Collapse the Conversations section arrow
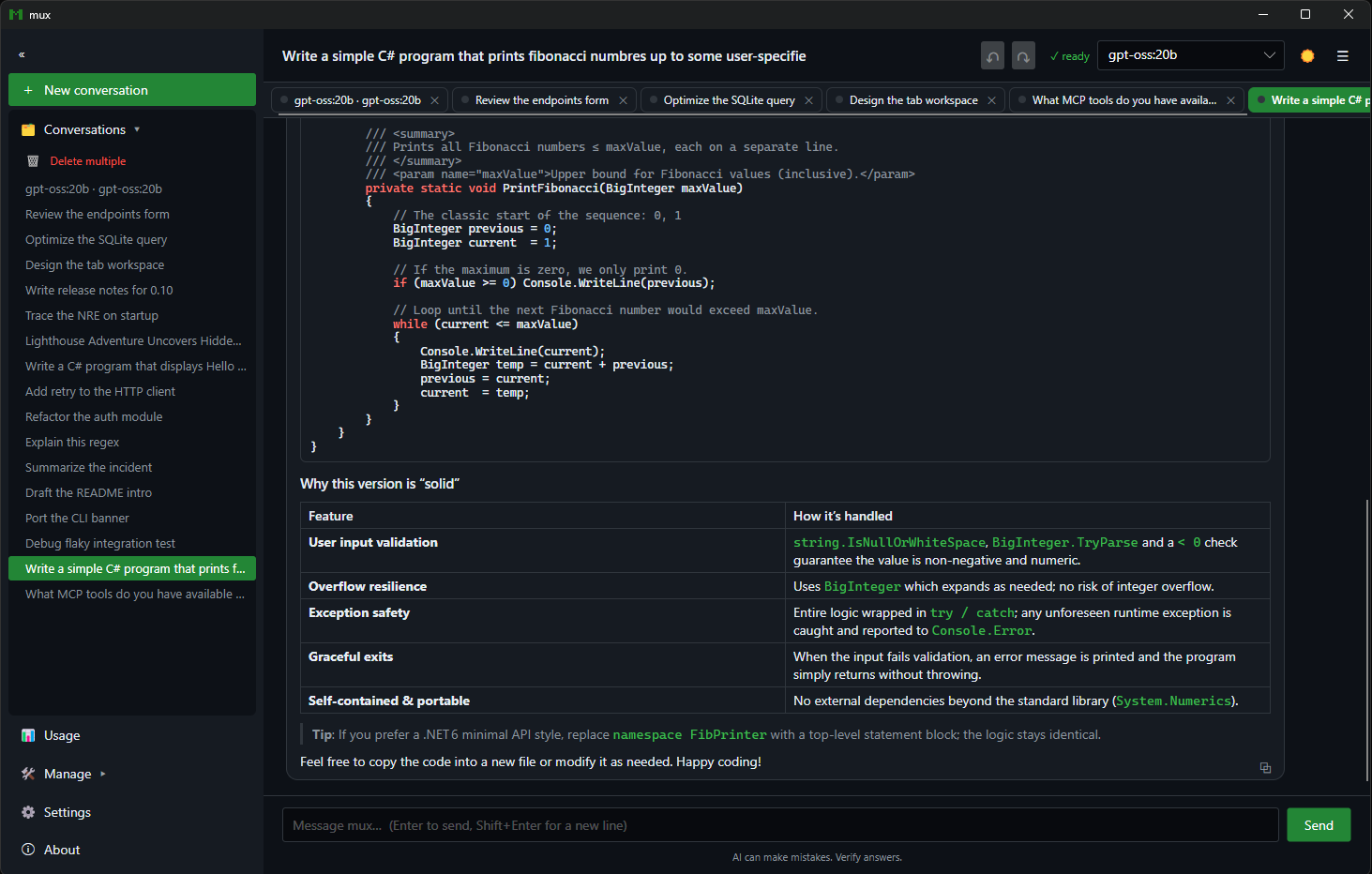This screenshot has height=874, width=1372. coord(137,130)
